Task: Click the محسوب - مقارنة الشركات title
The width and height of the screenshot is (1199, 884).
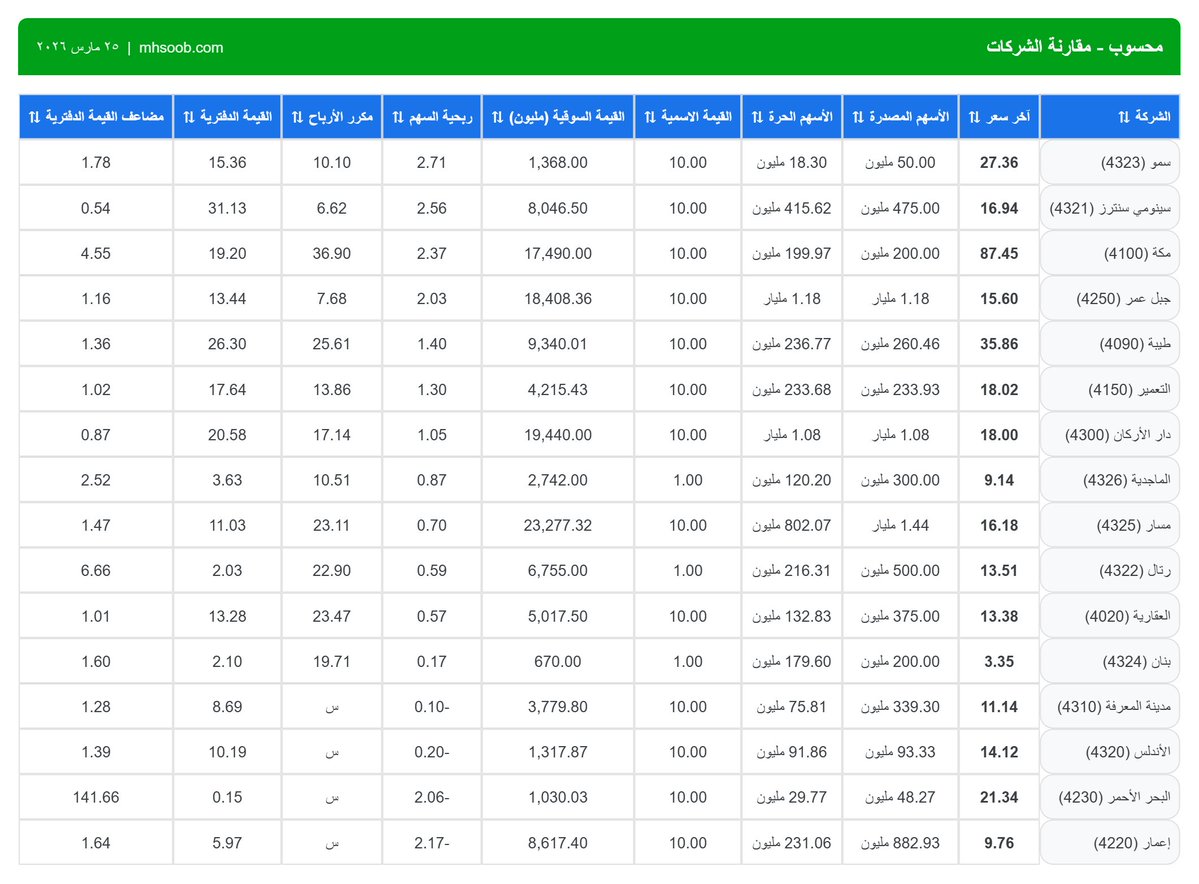Action: [x=1074, y=47]
